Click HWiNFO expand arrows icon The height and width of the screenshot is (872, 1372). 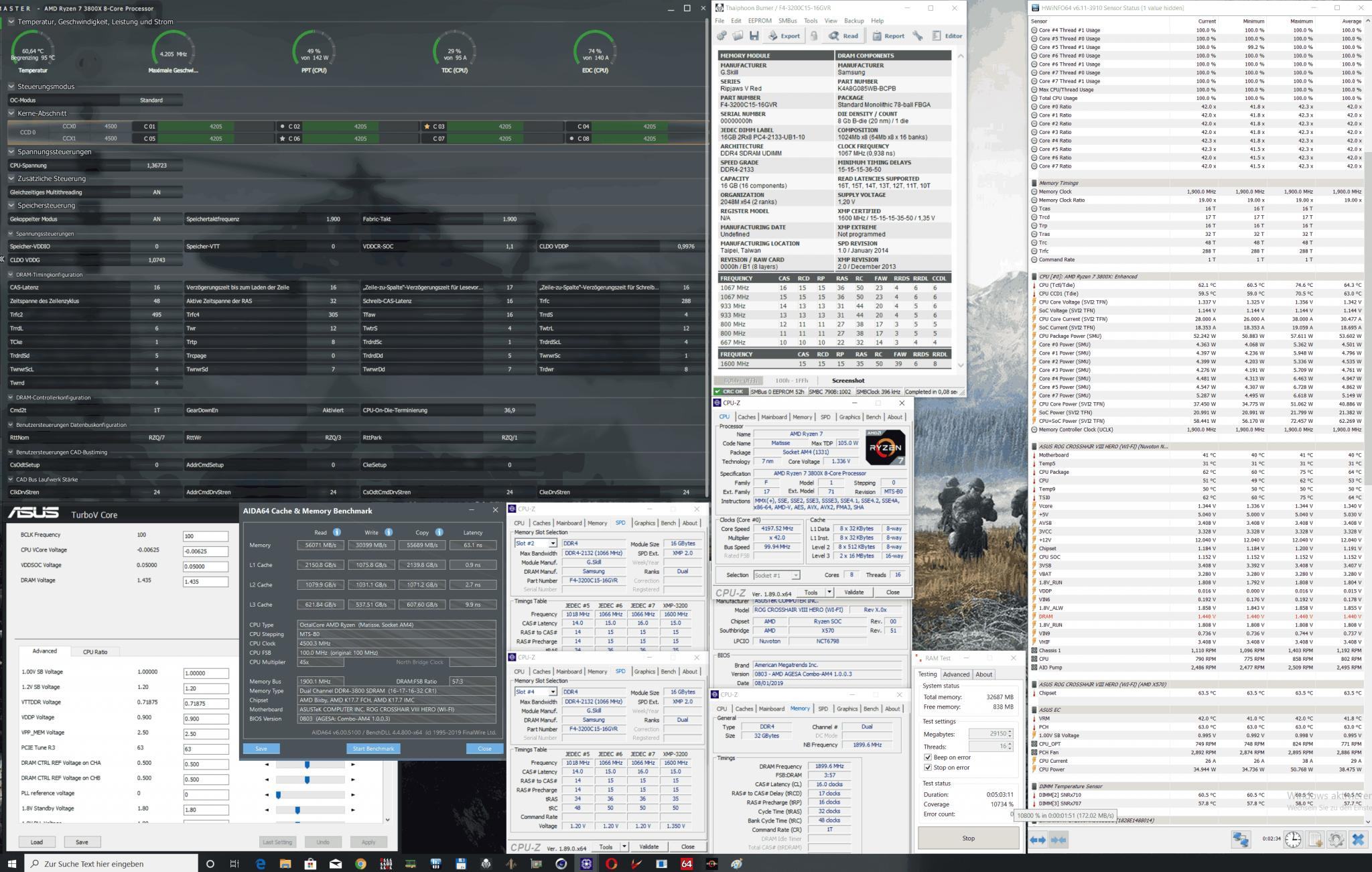click(1038, 840)
